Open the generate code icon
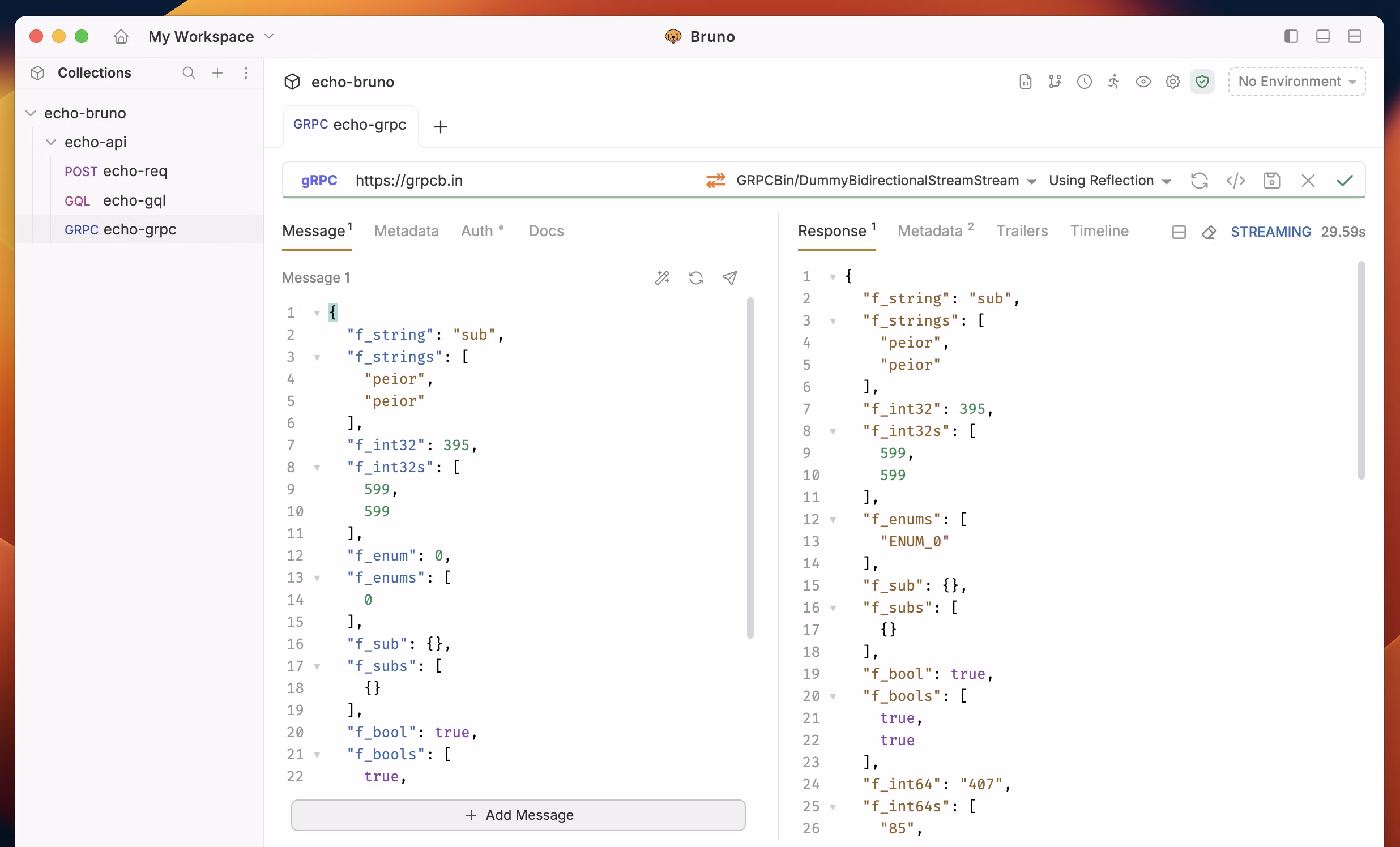The width and height of the screenshot is (1400, 847). 1236,181
